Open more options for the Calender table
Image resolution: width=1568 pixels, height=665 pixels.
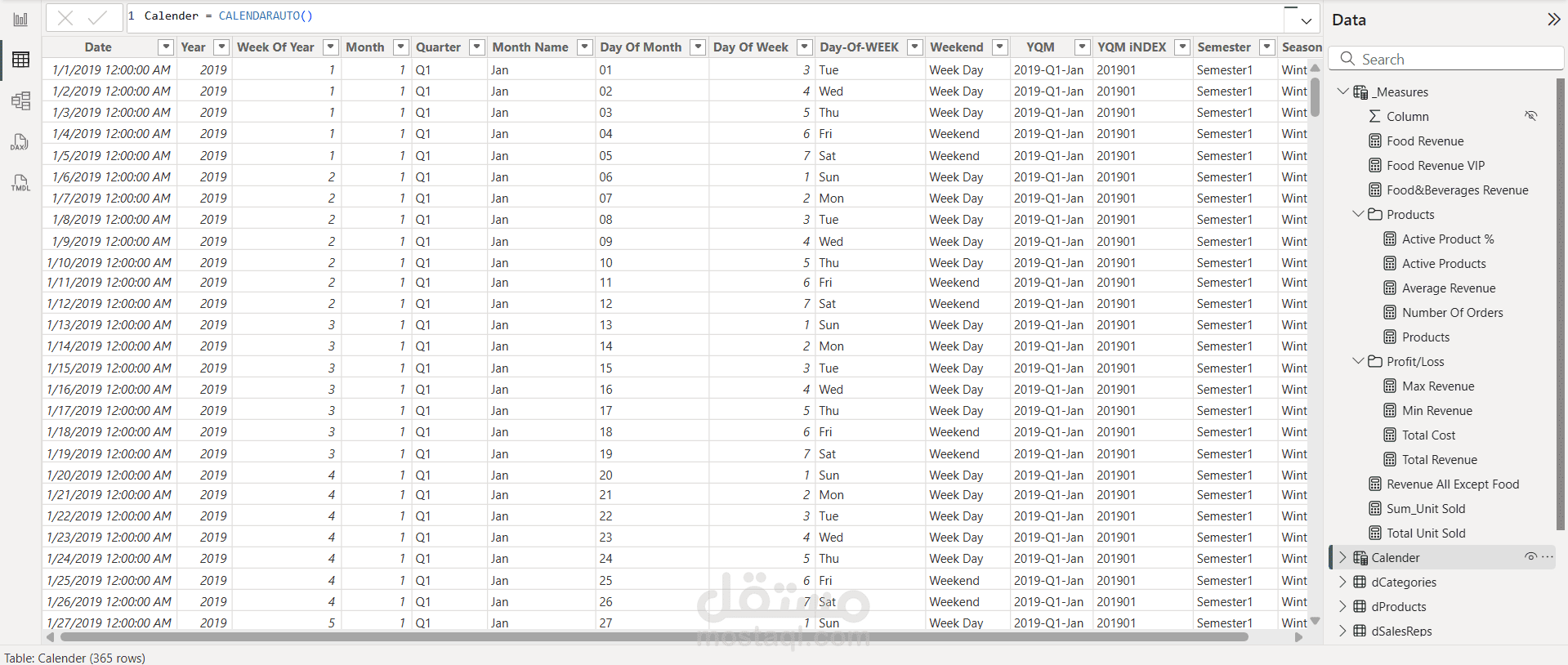coord(1548,557)
